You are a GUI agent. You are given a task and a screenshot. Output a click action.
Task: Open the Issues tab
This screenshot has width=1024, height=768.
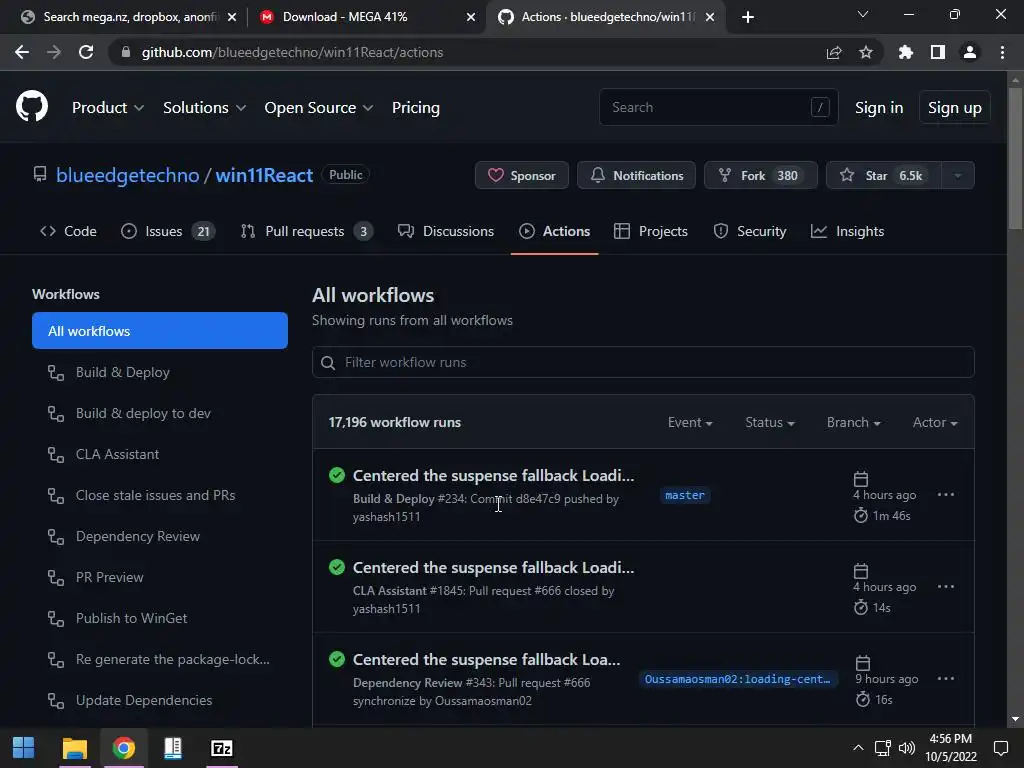coord(168,231)
